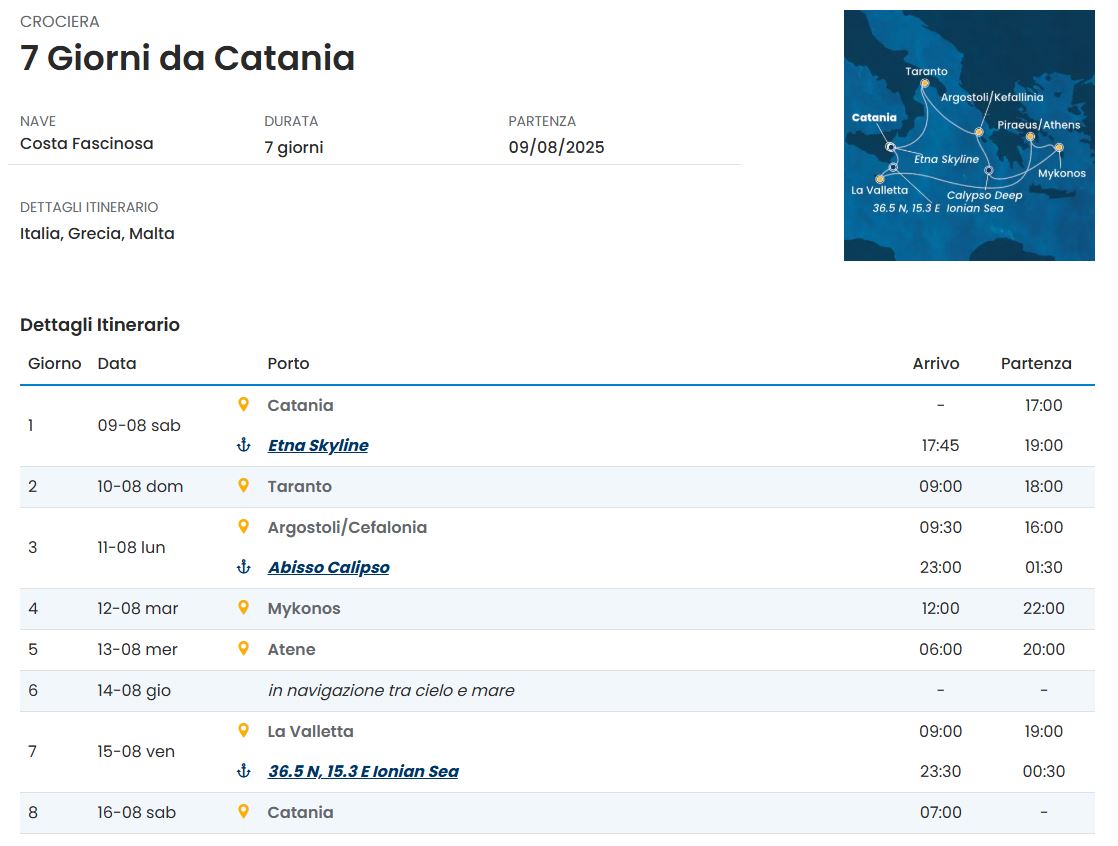Viewport: 1118px width, 846px height.
Task: Click Ionian Sea arrival time '23:30'
Action: pos(940,771)
